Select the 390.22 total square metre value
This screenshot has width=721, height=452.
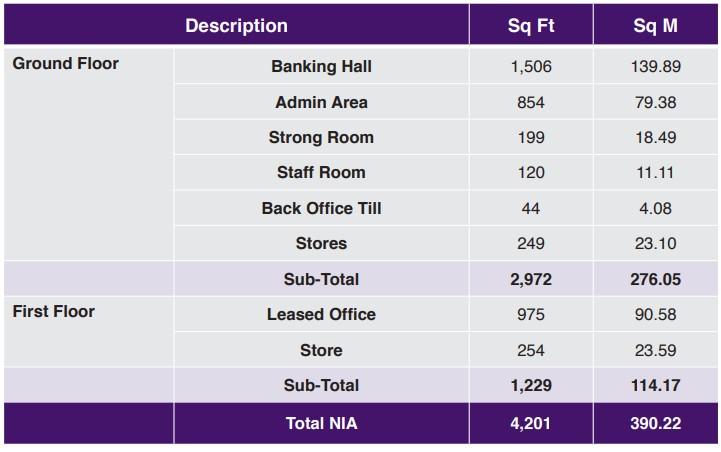655,423
